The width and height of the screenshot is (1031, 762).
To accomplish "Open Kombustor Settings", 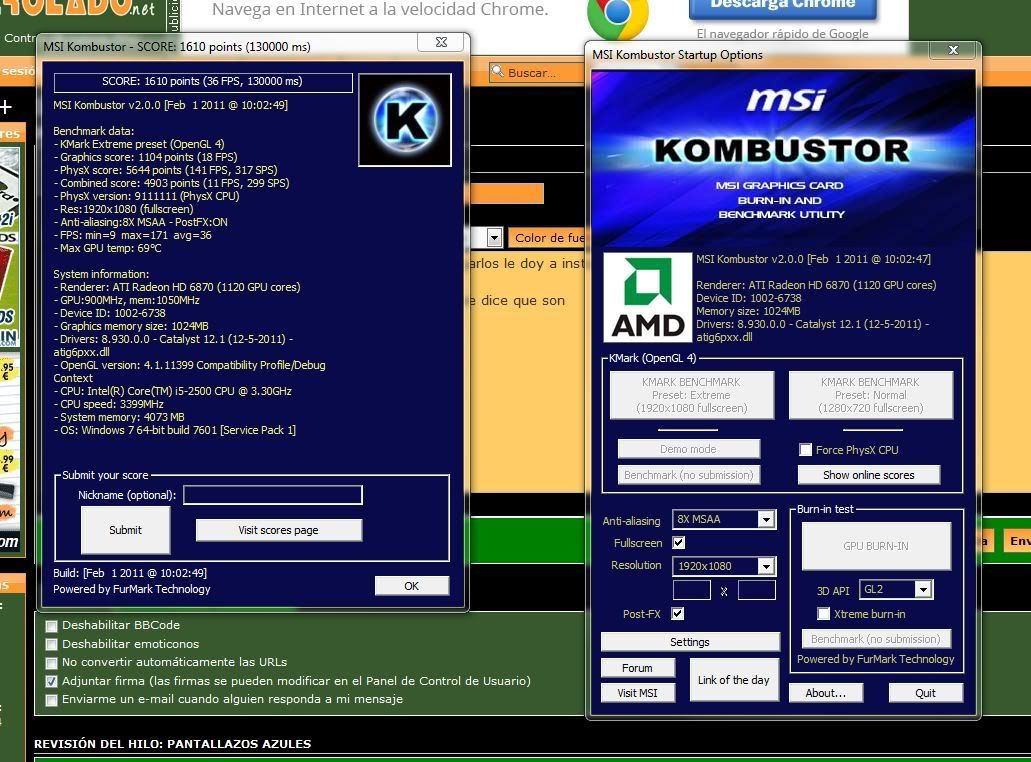I will pos(690,642).
